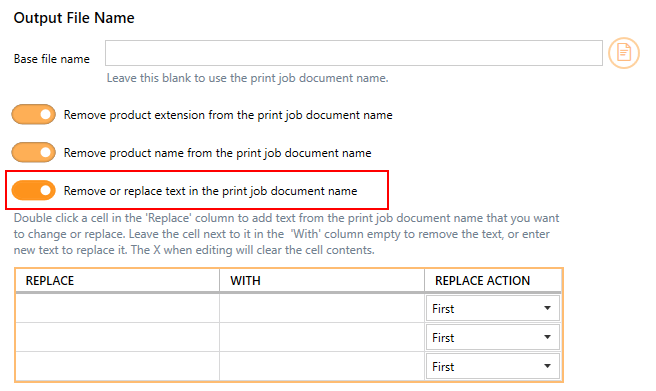Click the REPLACE ACTION column header
Screen dimensions: 656x391
(493, 281)
